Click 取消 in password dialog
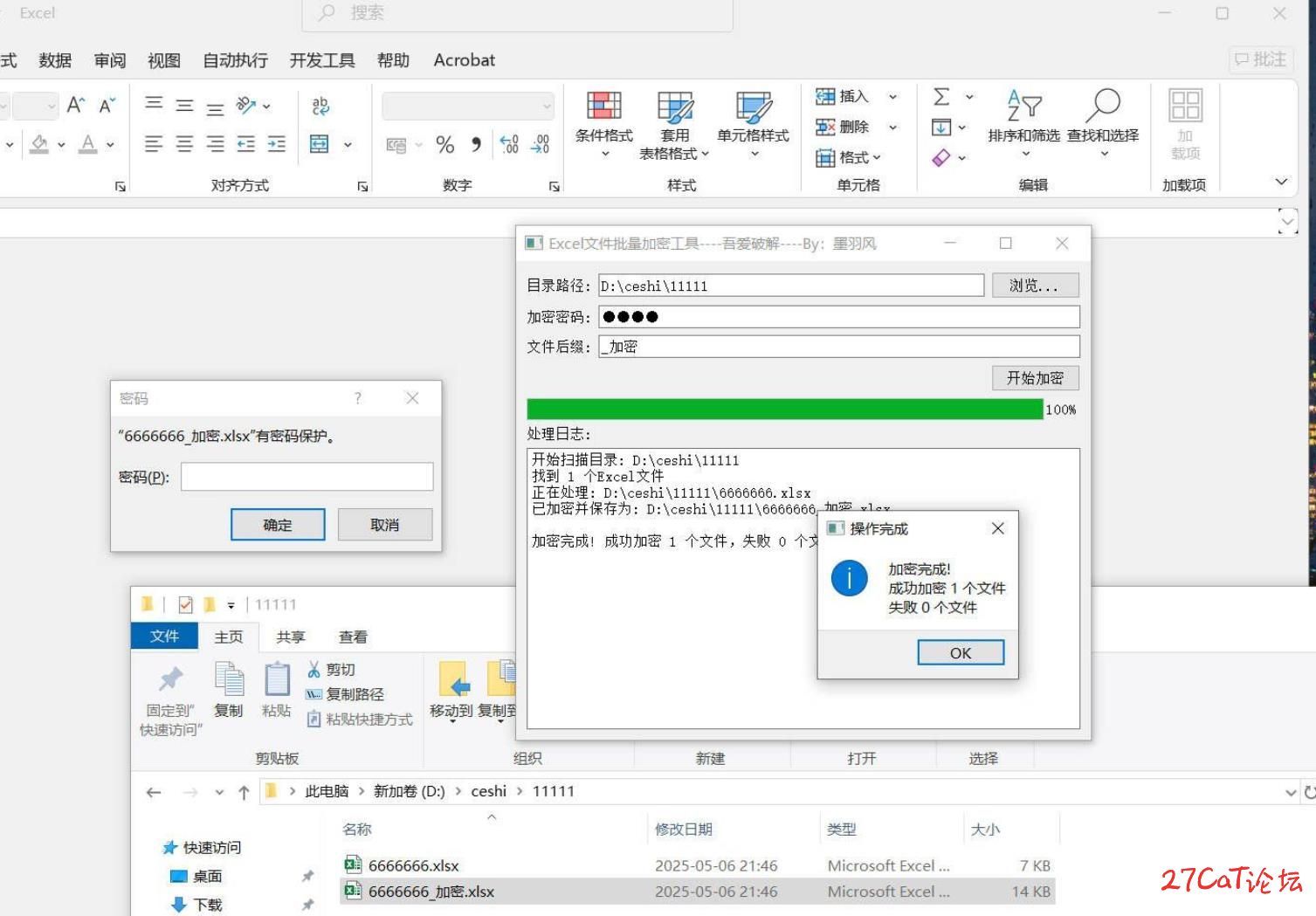 pos(384,525)
